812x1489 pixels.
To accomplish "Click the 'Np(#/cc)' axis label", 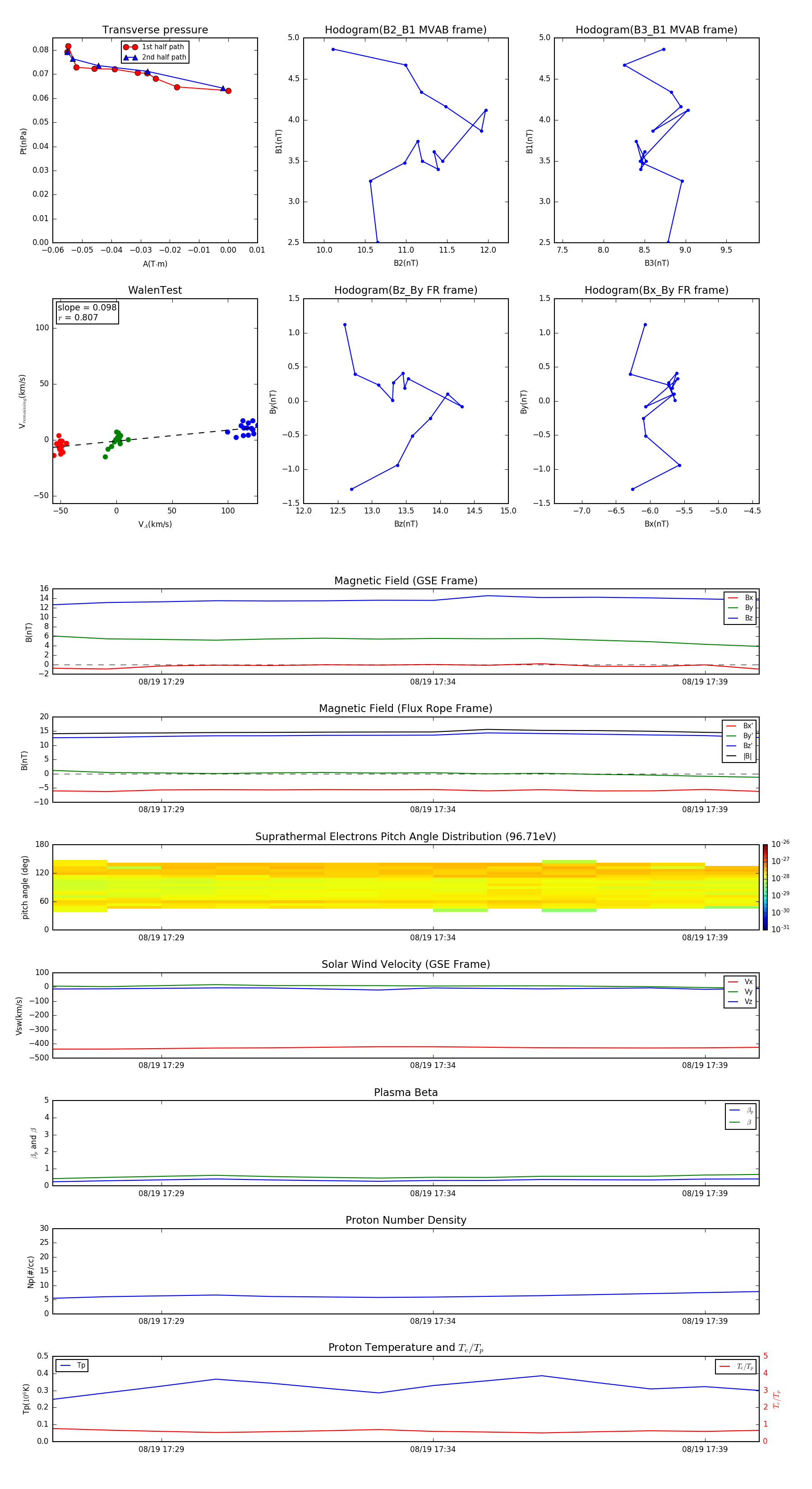I will (x=31, y=1272).
